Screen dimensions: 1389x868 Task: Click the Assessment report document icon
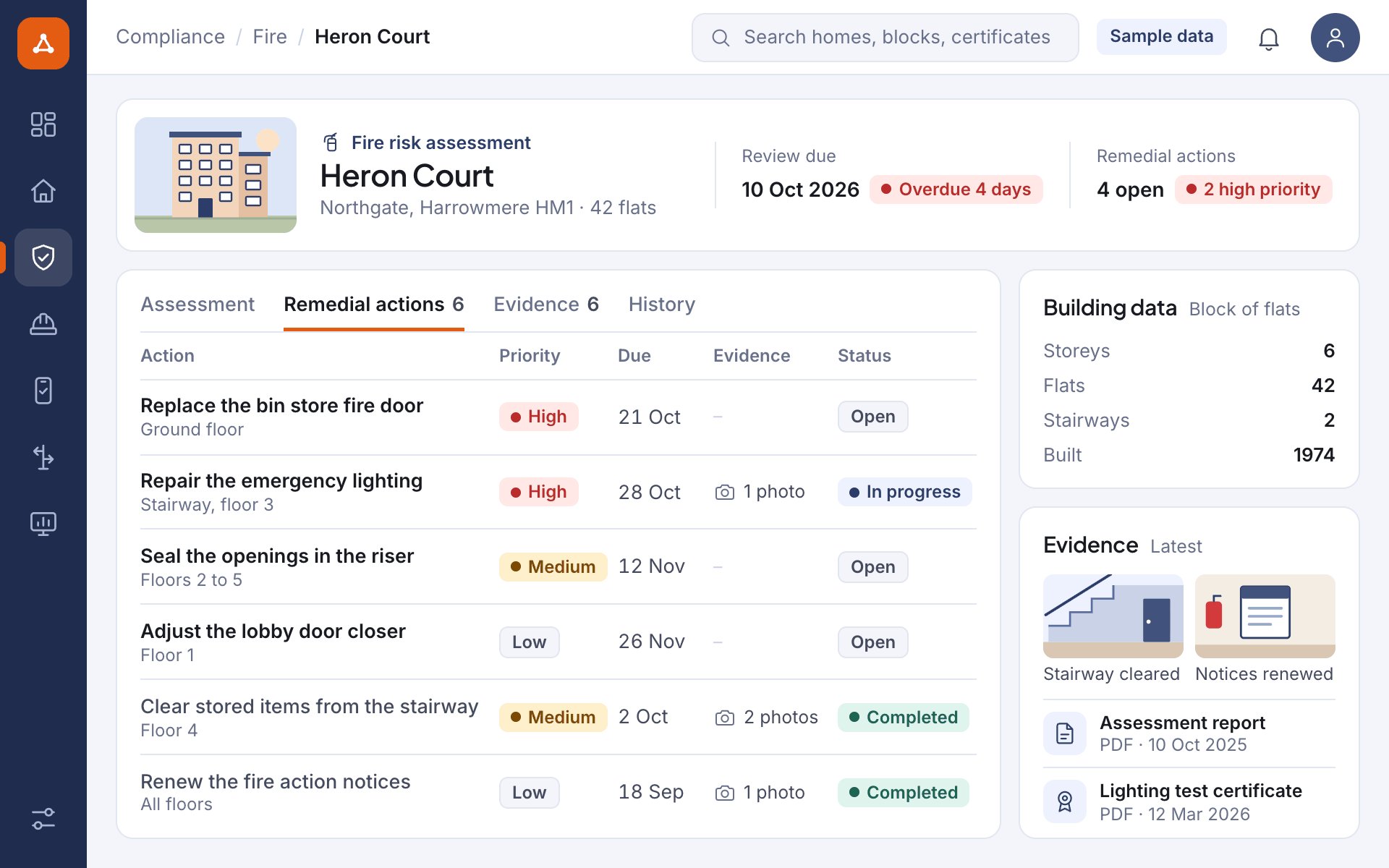(1065, 733)
